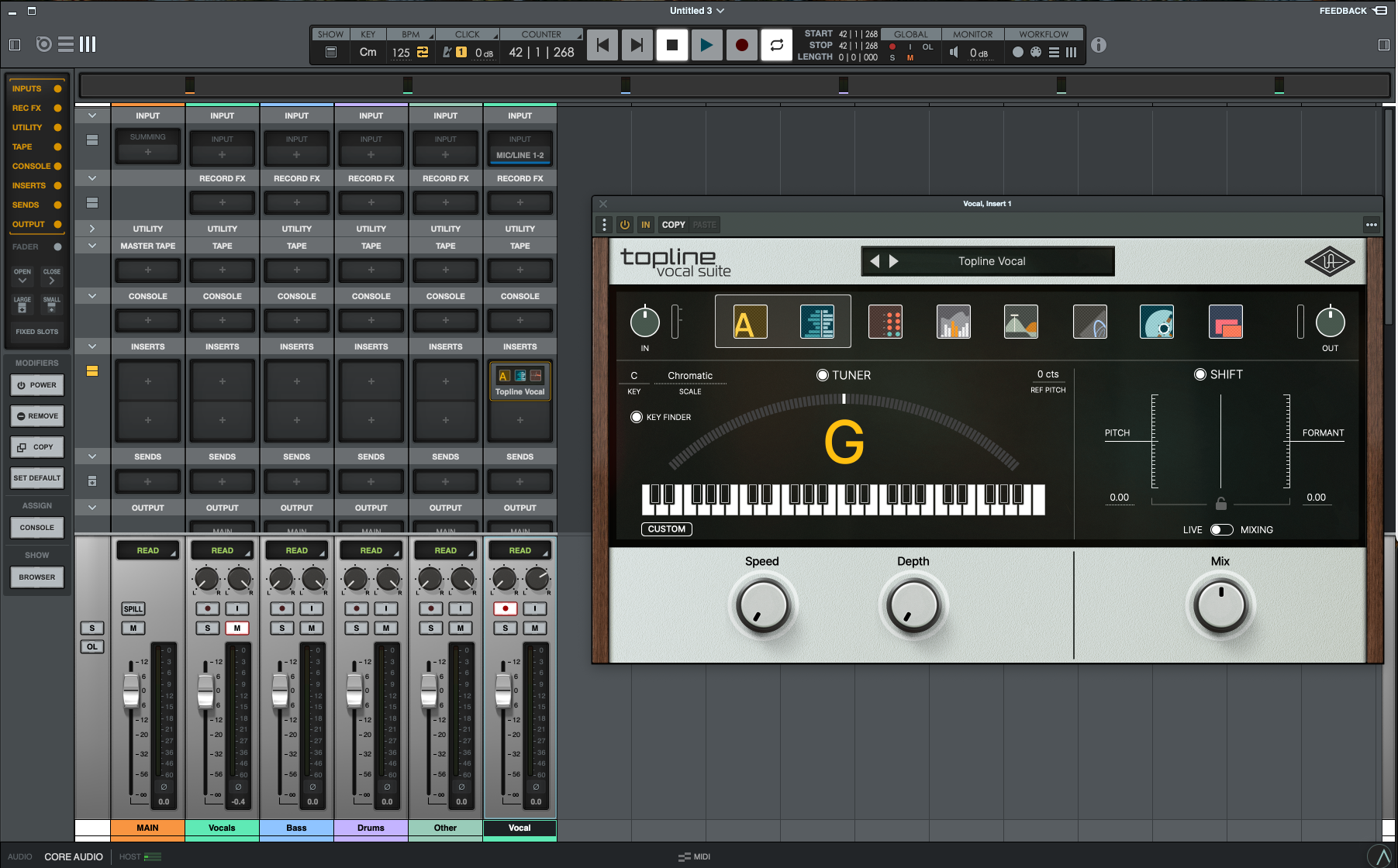1398x868 pixels.
Task: Open the orange bar-graph module icon
Action: [x=954, y=322]
